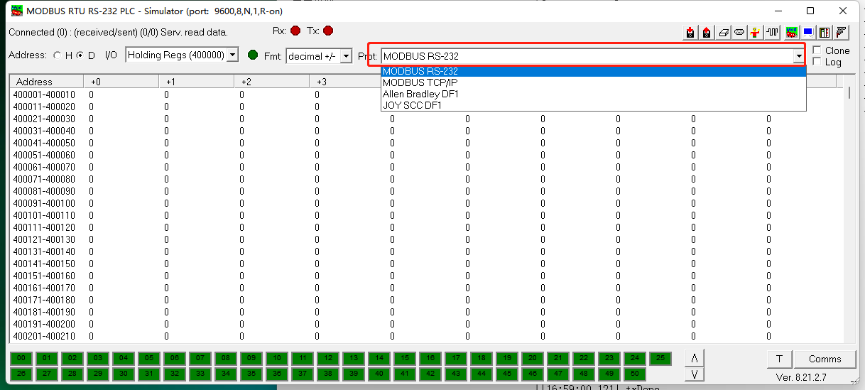Expand the Holding Regs I/O dropdown

pos(232,55)
